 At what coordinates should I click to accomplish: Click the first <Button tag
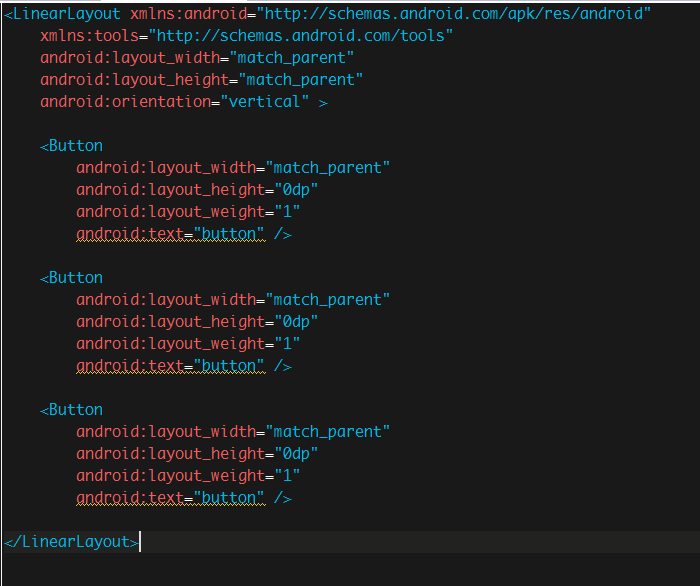pos(71,146)
